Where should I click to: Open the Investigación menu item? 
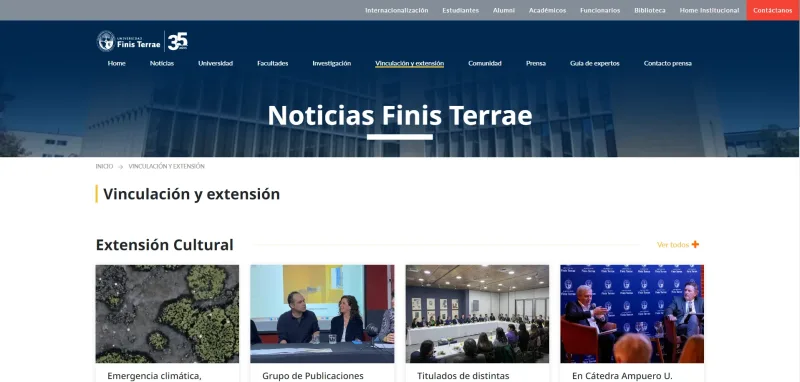(332, 63)
